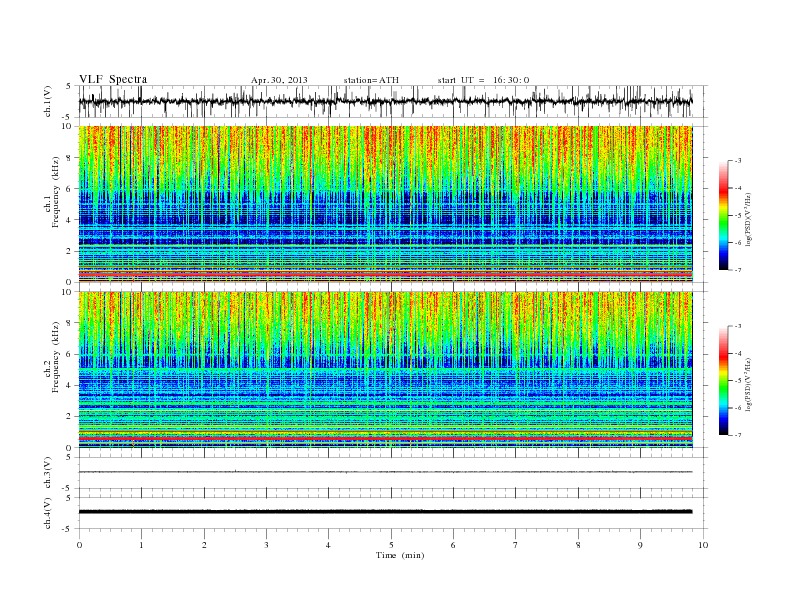
Task: Click the '-7' value on ch.2 colorbar
Action: point(737,435)
